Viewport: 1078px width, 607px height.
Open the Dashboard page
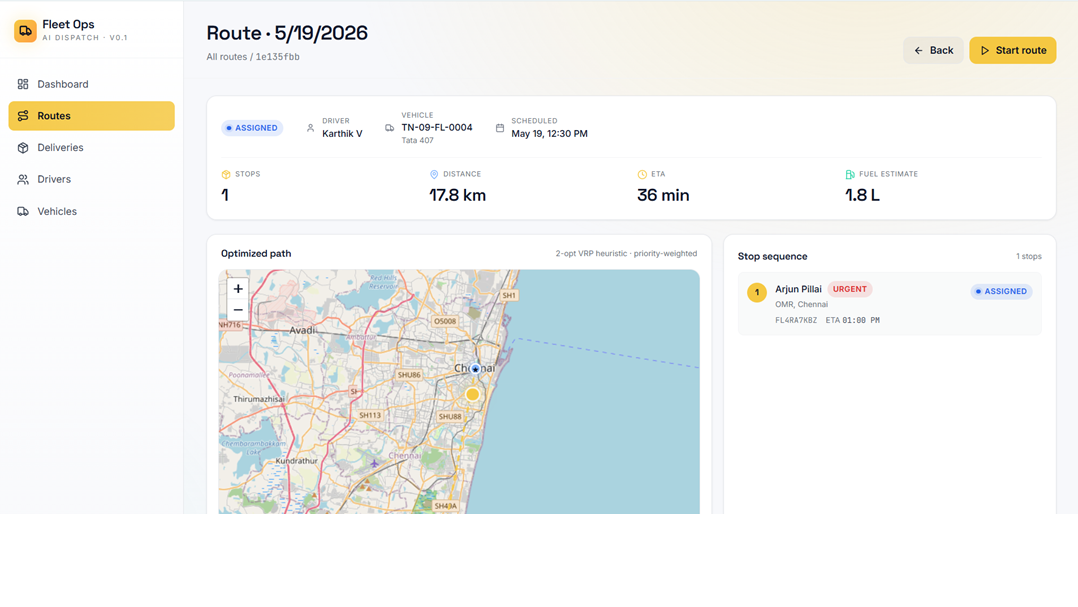pos(91,84)
